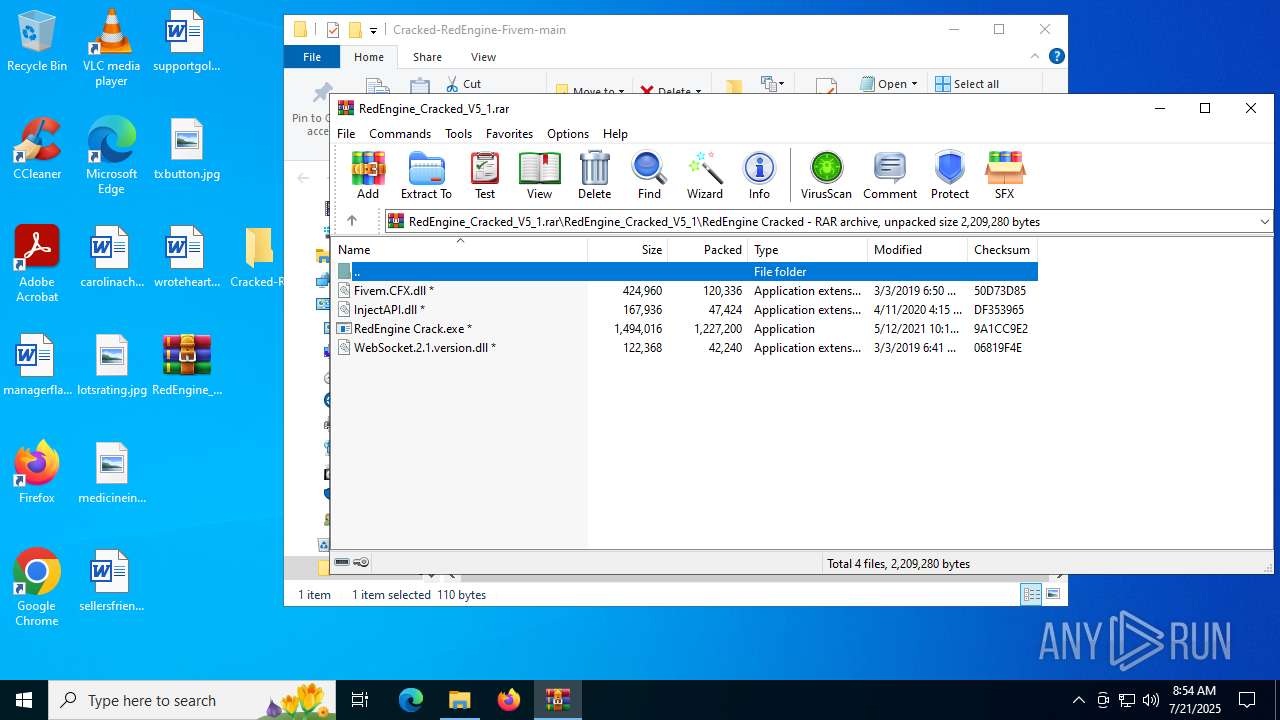Click the volume icon in system tray
The width and height of the screenshot is (1280, 720).
(1151, 700)
